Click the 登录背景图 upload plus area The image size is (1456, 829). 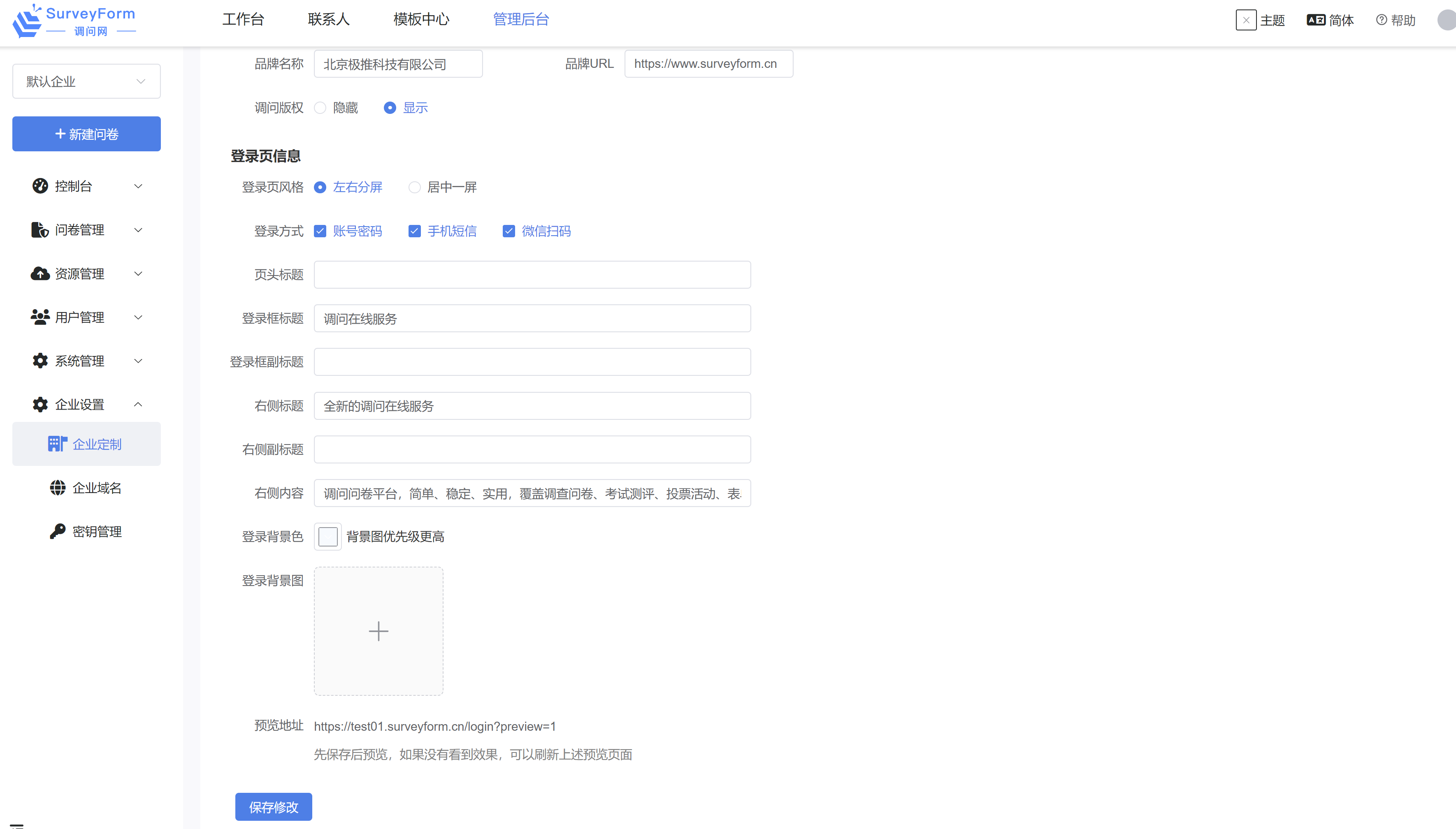378,631
